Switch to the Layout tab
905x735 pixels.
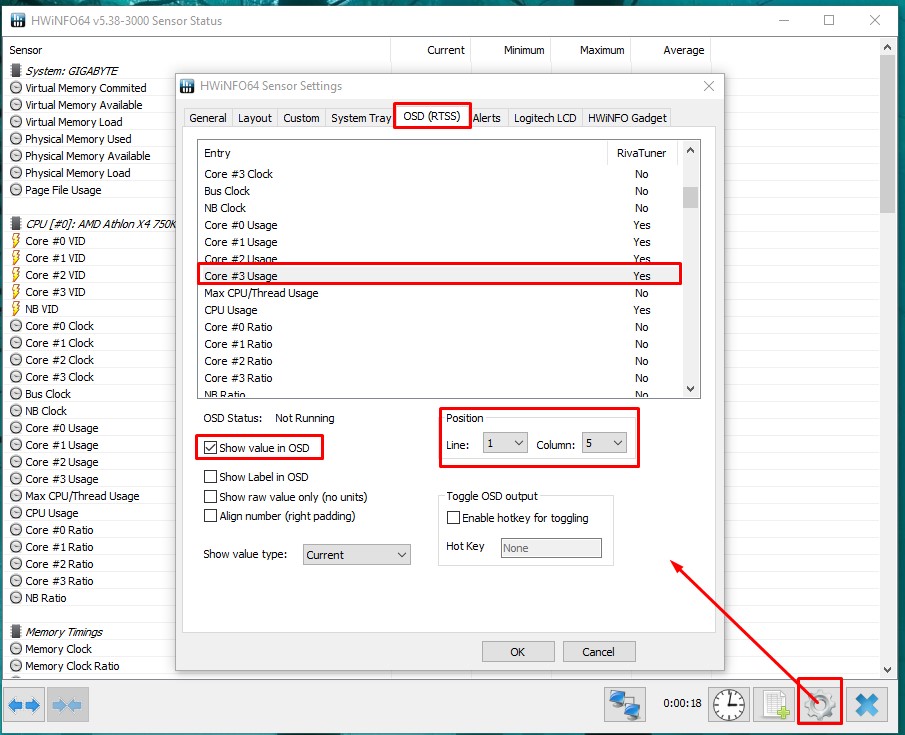pos(255,118)
